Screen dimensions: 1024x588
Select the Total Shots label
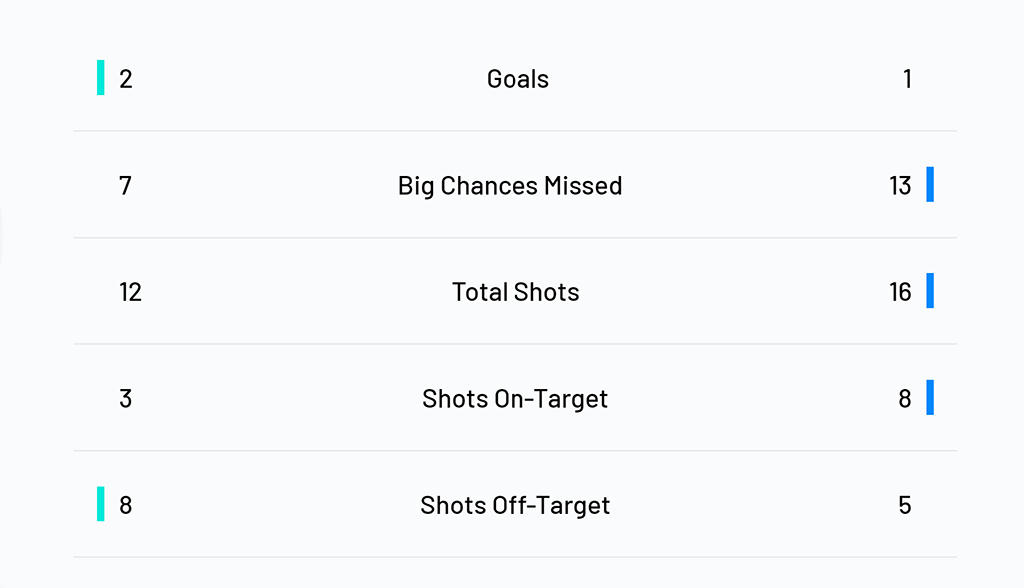coord(515,292)
